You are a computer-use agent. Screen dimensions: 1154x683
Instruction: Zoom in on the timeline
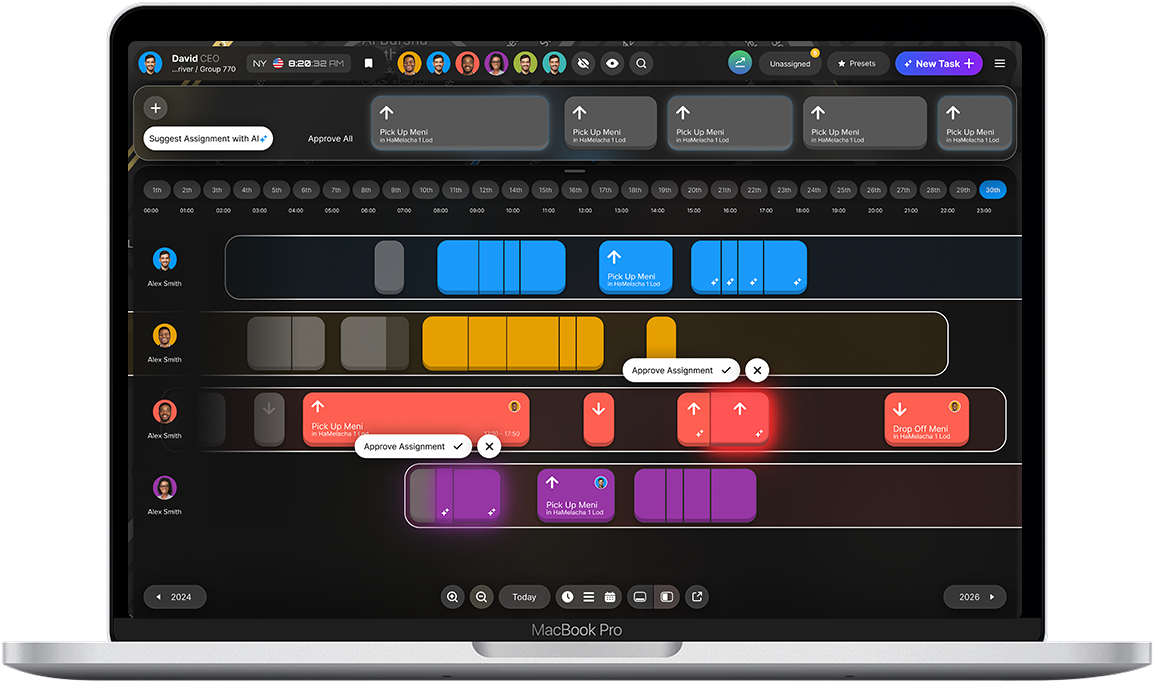453,596
